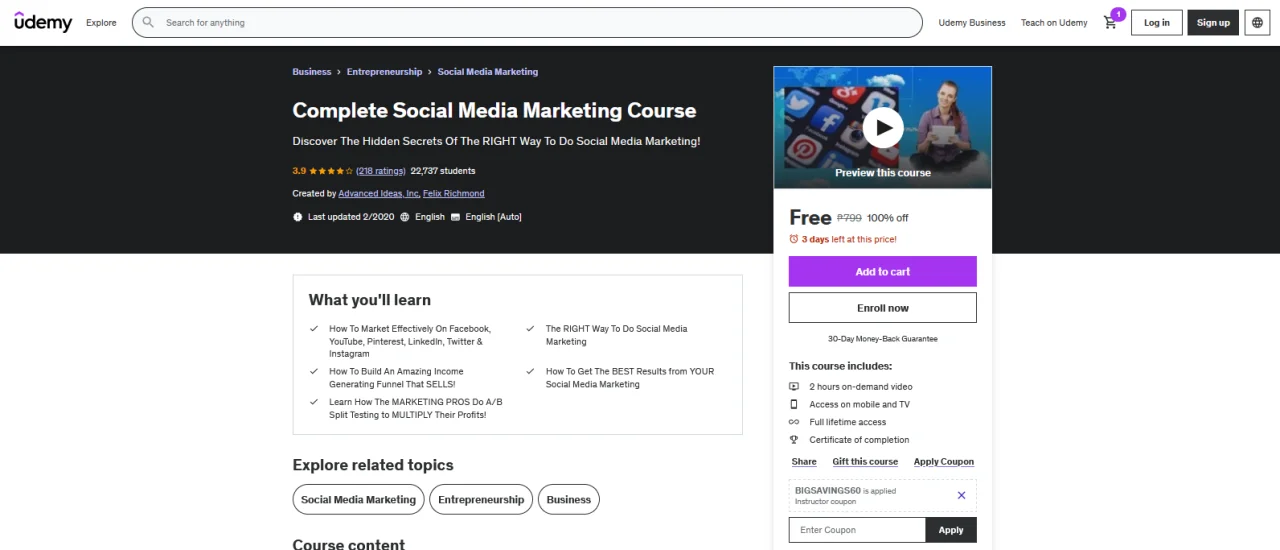Click the 2 hours on-demand video text
This screenshot has height=550, width=1280.
861,387
